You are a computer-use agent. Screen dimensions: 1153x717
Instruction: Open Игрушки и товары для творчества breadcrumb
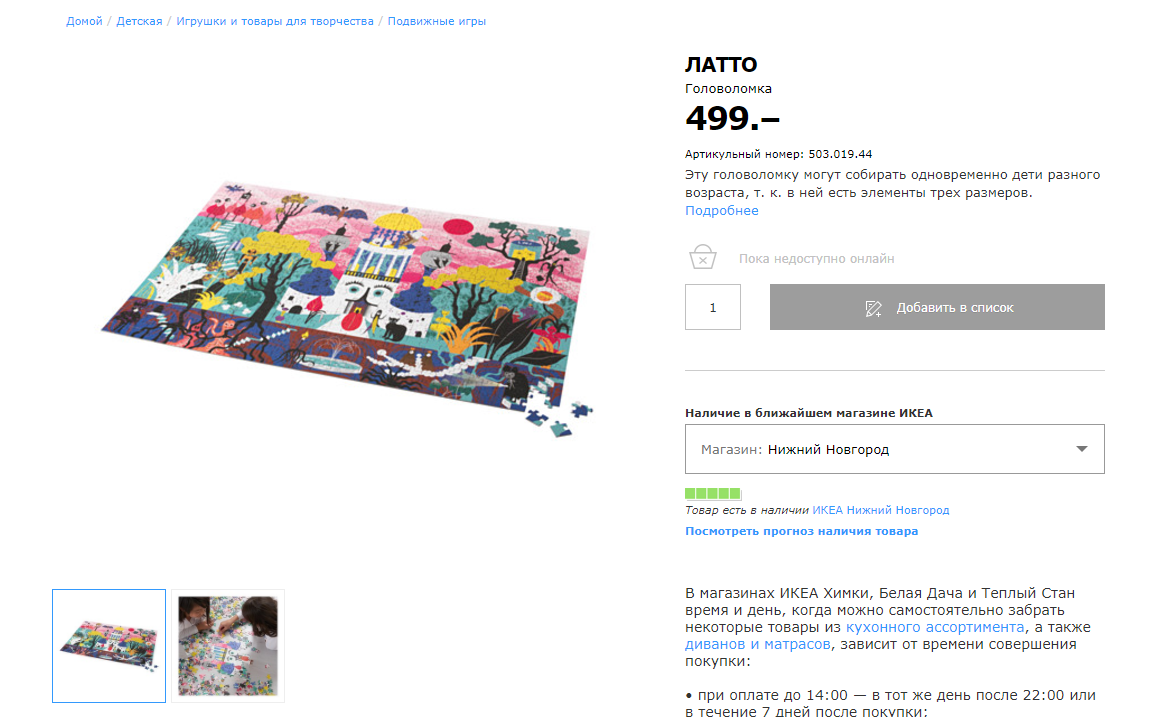[275, 21]
